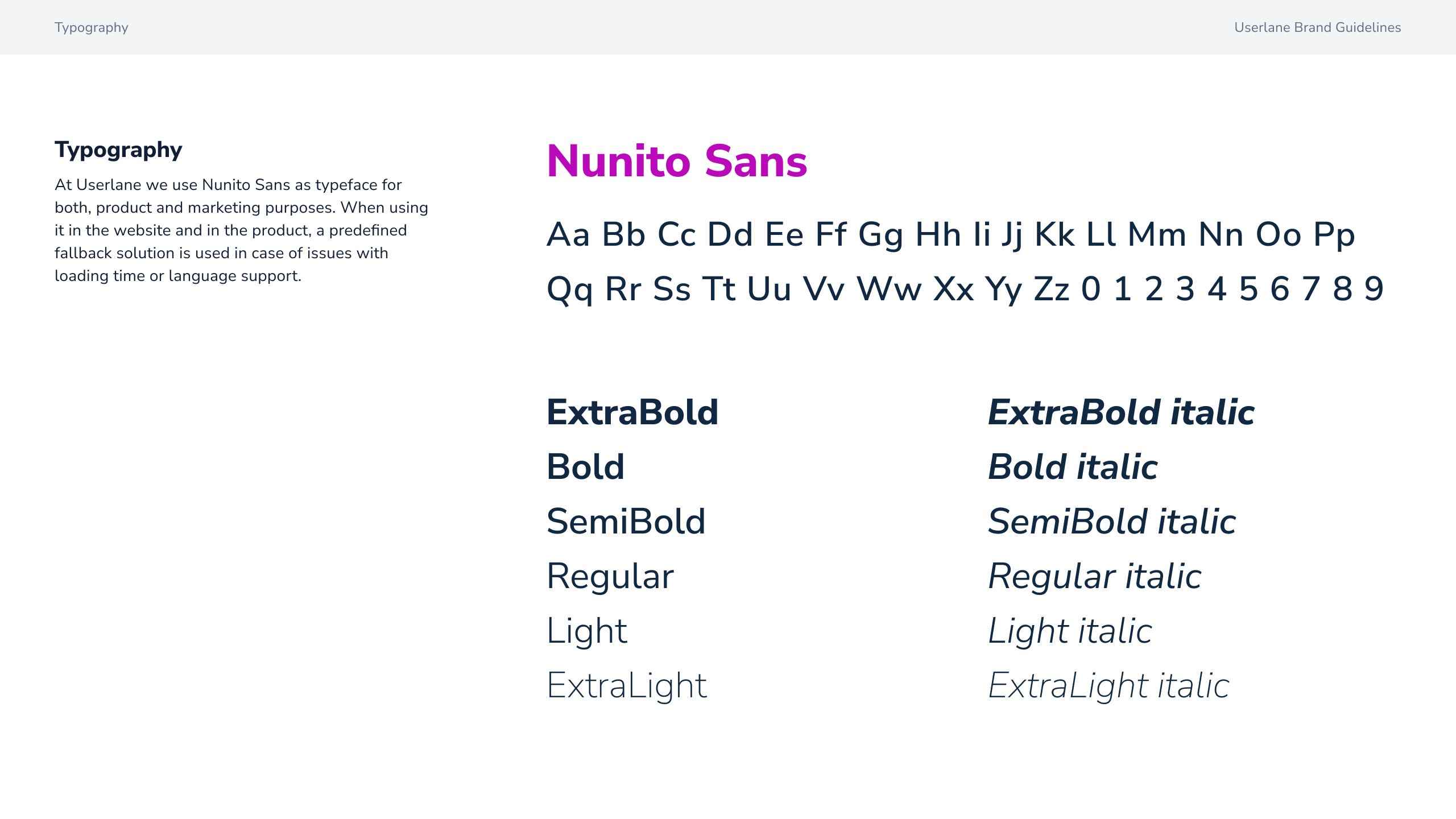Viewport: 1456px width, 819px height.
Task: Click the paragraph starting with At Userlane
Action: [241, 230]
